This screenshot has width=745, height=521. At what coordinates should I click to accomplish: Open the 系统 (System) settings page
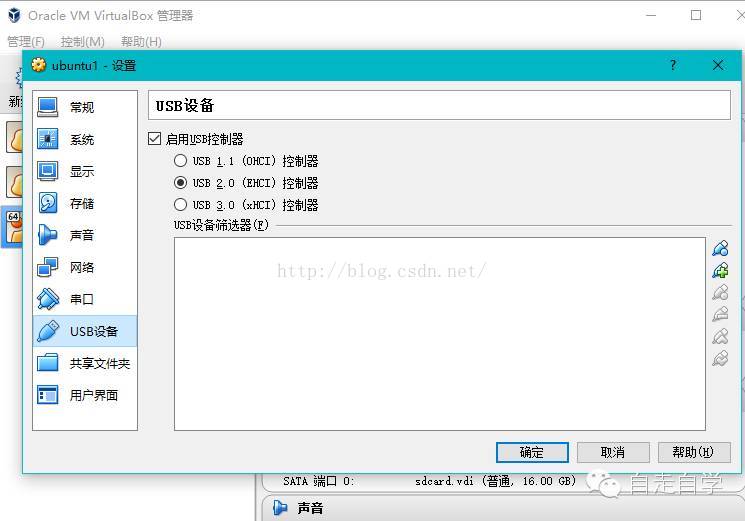[x=85, y=139]
